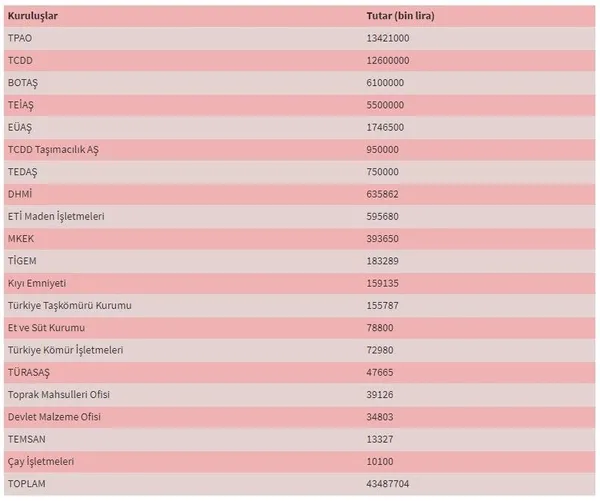Click Et ve Süt Kurumu amount 78800
Viewport: 600px width, 501px height.
tap(380, 327)
